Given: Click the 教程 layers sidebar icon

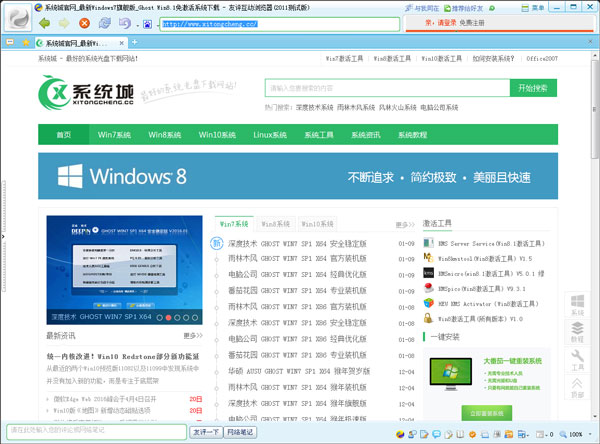Looking at the screenshot, I should point(577,331).
